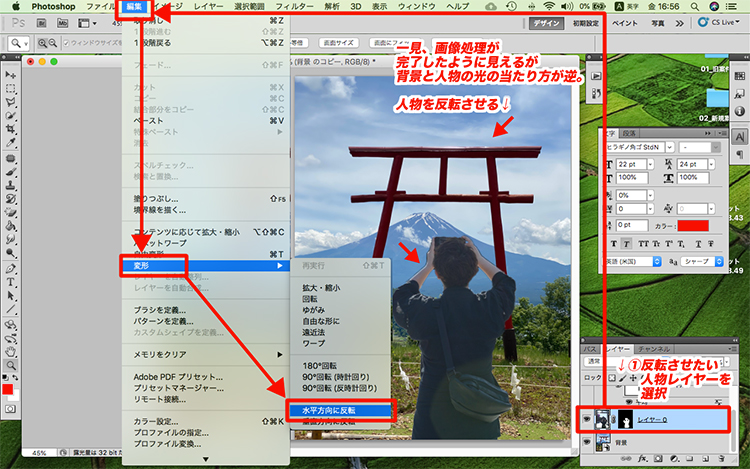Select the Type tool

point(10,282)
